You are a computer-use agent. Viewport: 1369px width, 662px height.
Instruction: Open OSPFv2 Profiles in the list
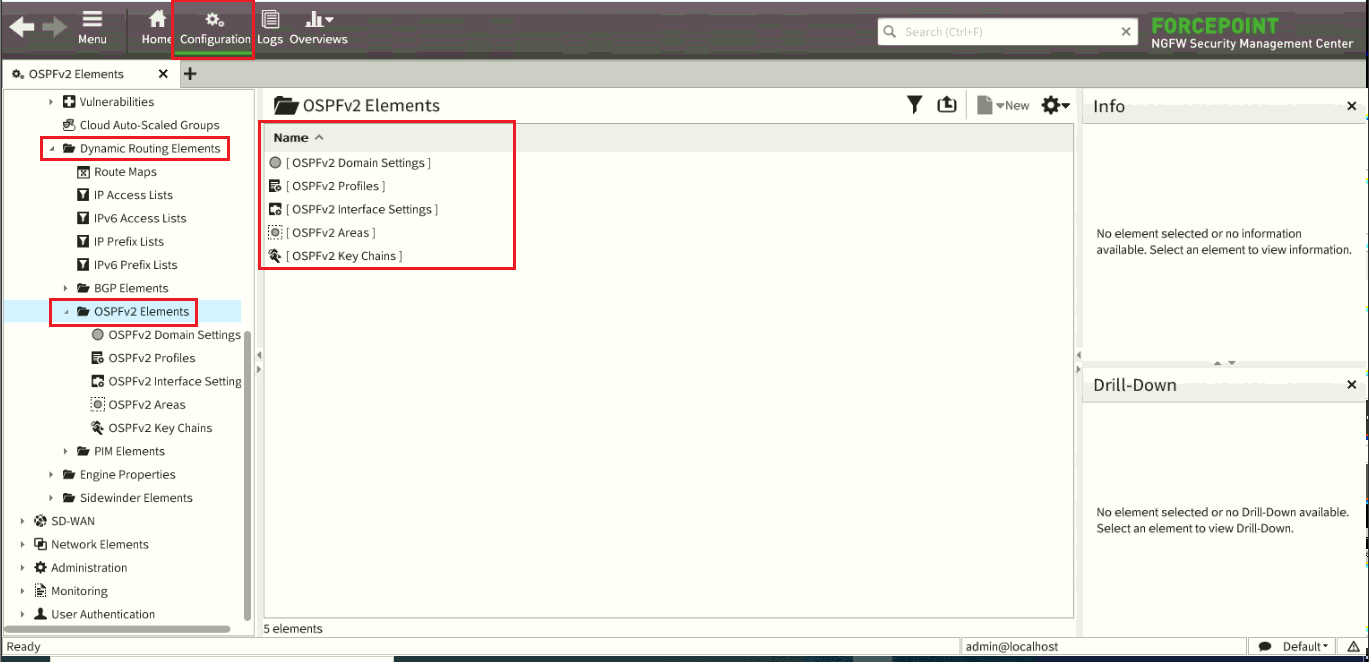coord(336,186)
